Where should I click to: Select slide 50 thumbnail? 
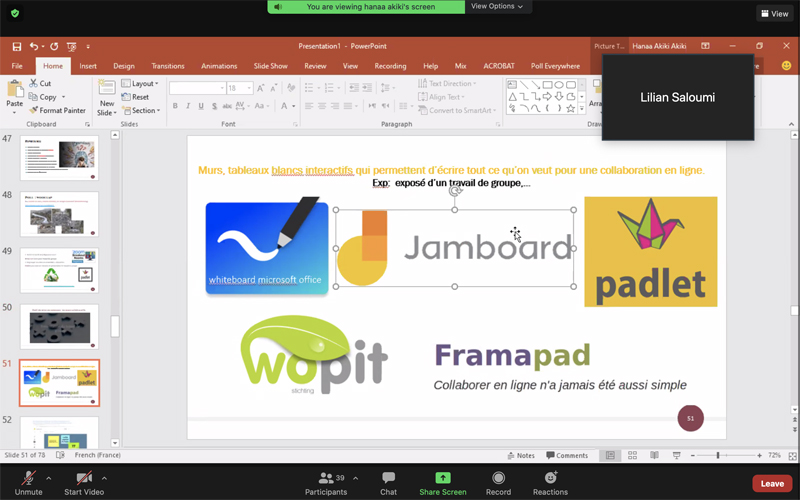[x=59, y=327]
